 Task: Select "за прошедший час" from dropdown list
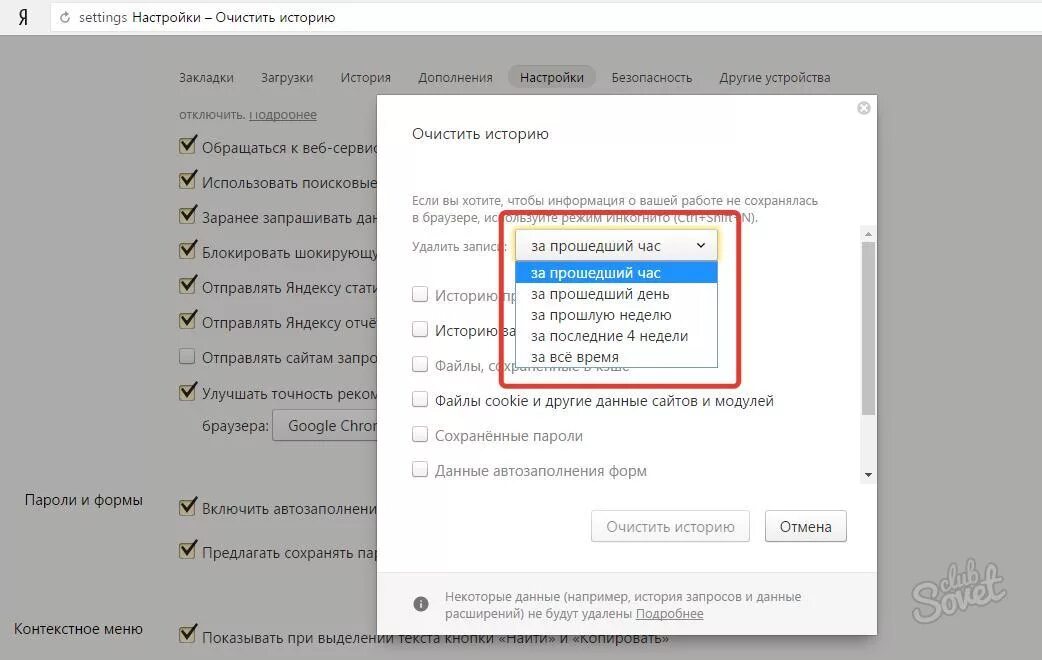click(x=616, y=273)
